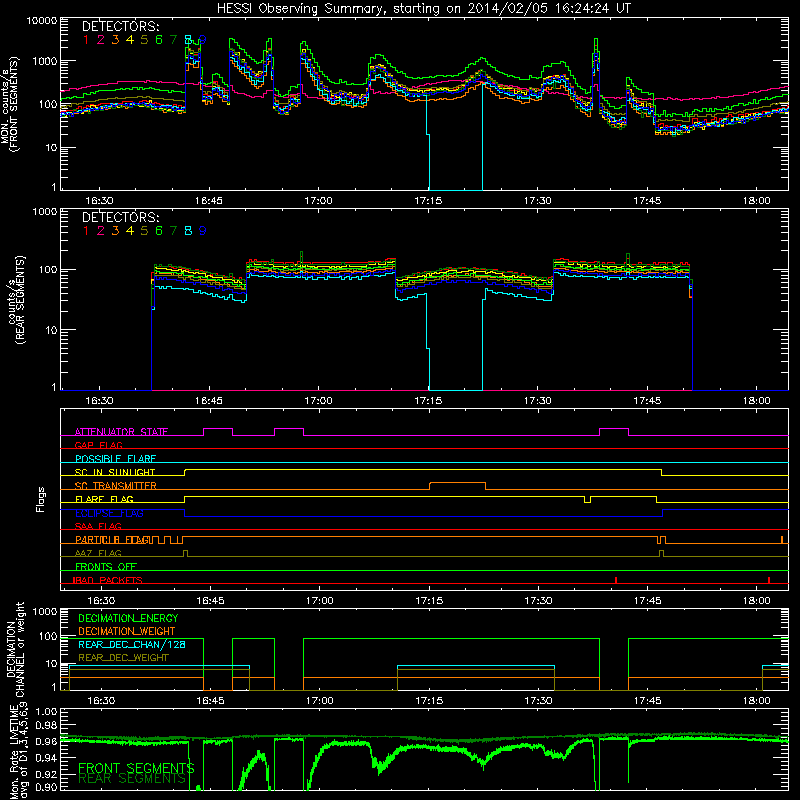Viewport: 800px width, 800px height.
Task: Click the PARTICLE_FLAG label
Action: point(113,540)
